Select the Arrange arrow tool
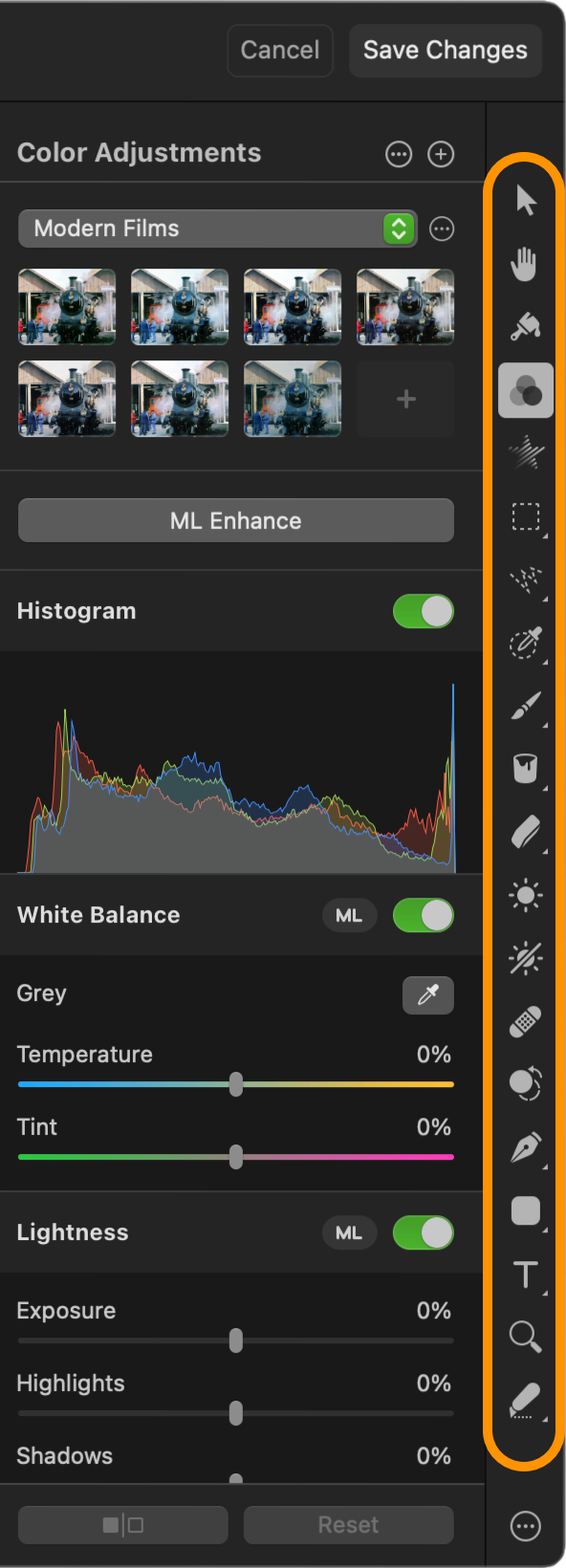This screenshot has width=566, height=1568. click(x=526, y=201)
